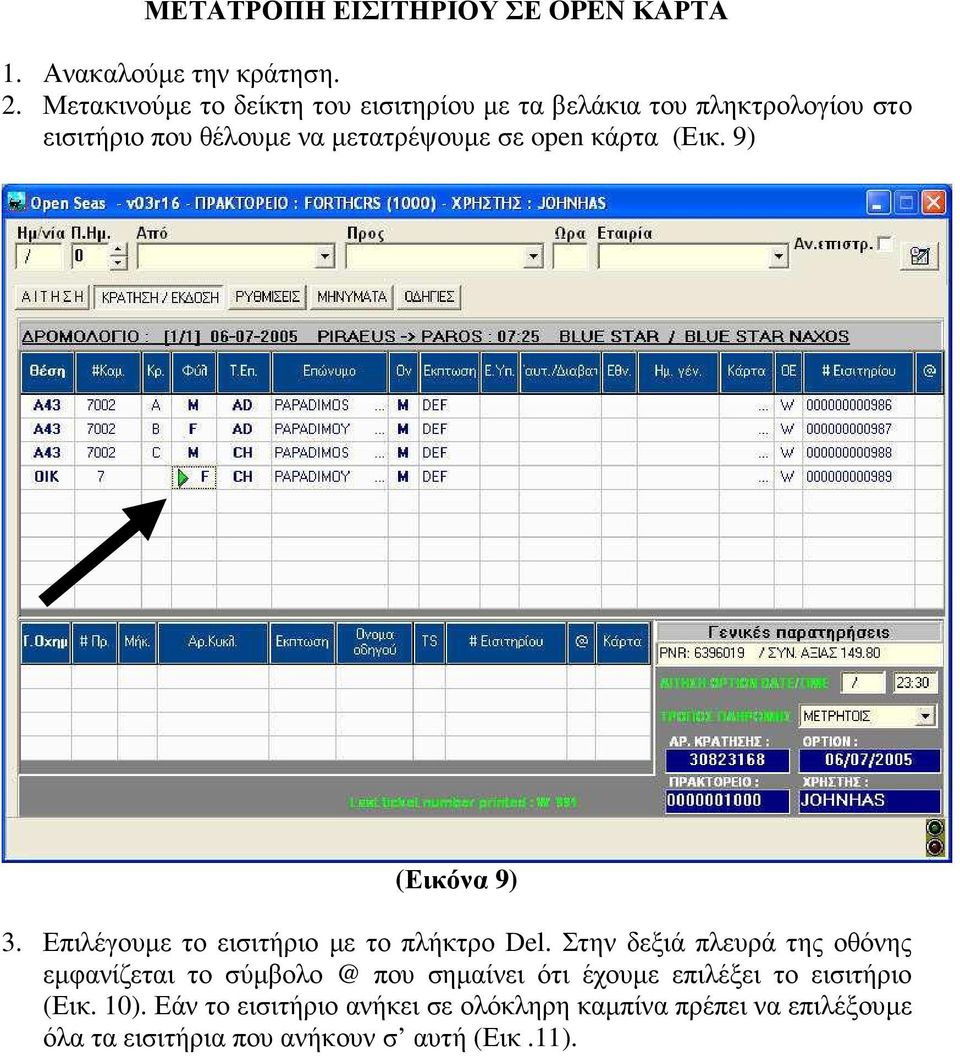Click surname PAPADIMOS in row A

[x=312, y=405]
